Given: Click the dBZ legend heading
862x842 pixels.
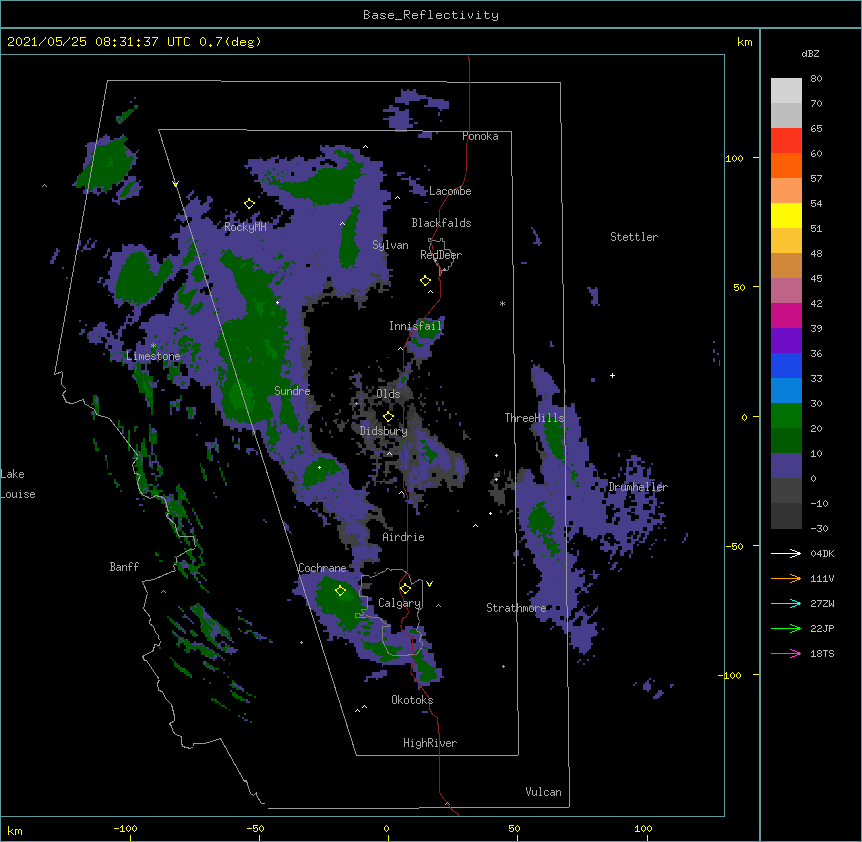Looking at the screenshot, I should pos(810,53).
